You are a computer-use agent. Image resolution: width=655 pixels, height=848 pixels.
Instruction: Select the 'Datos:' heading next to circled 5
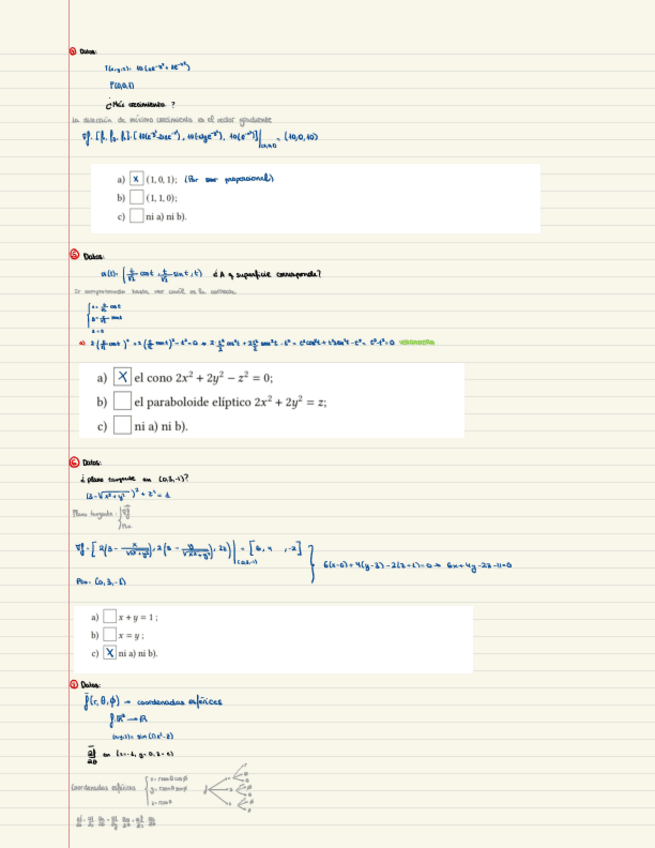click(x=94, y=256)
